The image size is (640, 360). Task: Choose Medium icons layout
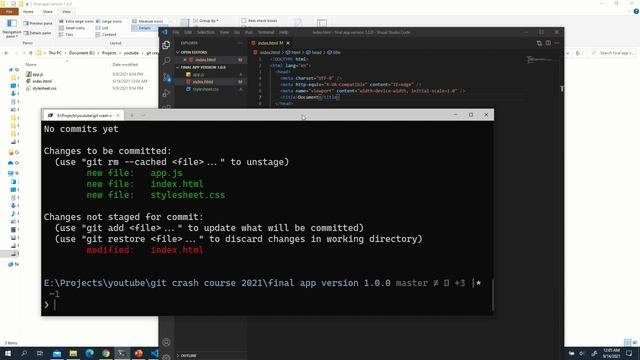pos(148,21)
